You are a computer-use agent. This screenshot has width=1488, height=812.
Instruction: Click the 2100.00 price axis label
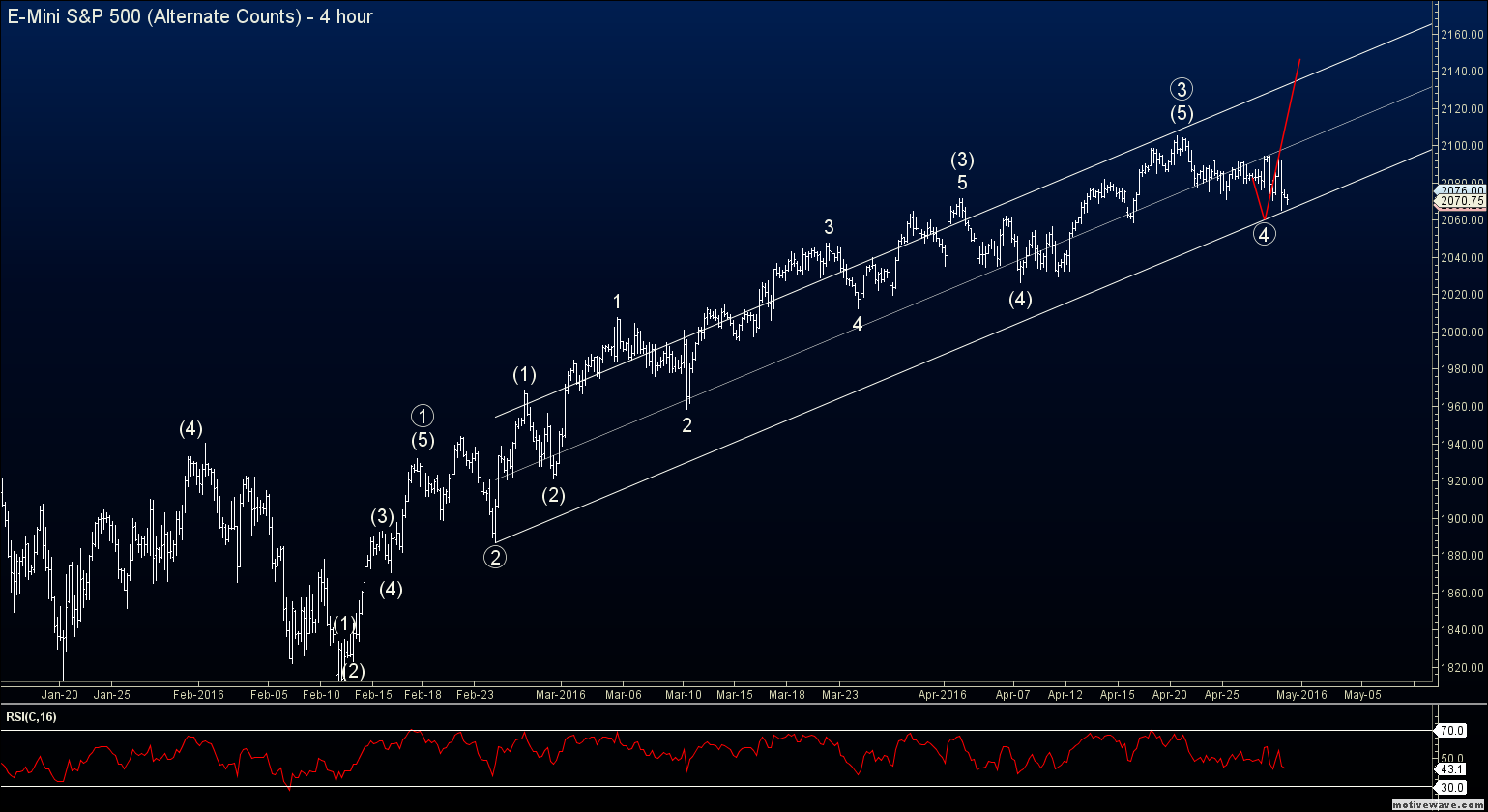pyautogui.click(x=1461, y=146)
